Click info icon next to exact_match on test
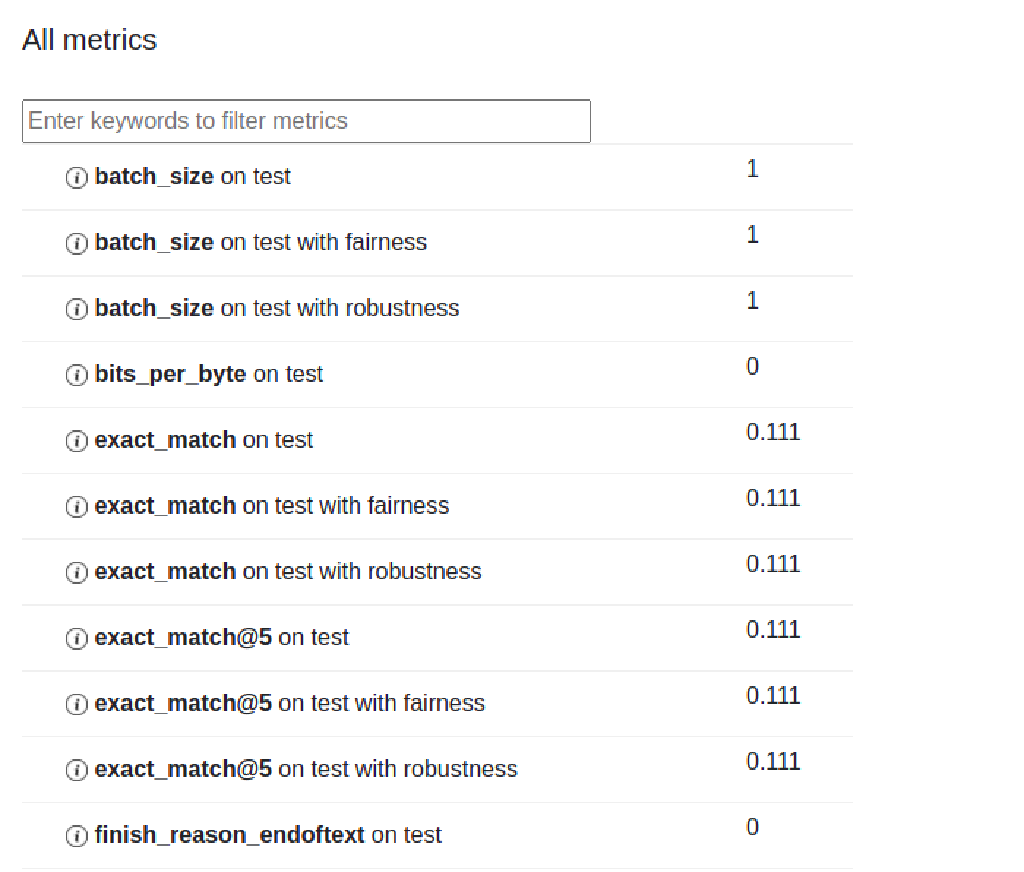This screenshot has width=1024, height=872. (x=76, y=441)
